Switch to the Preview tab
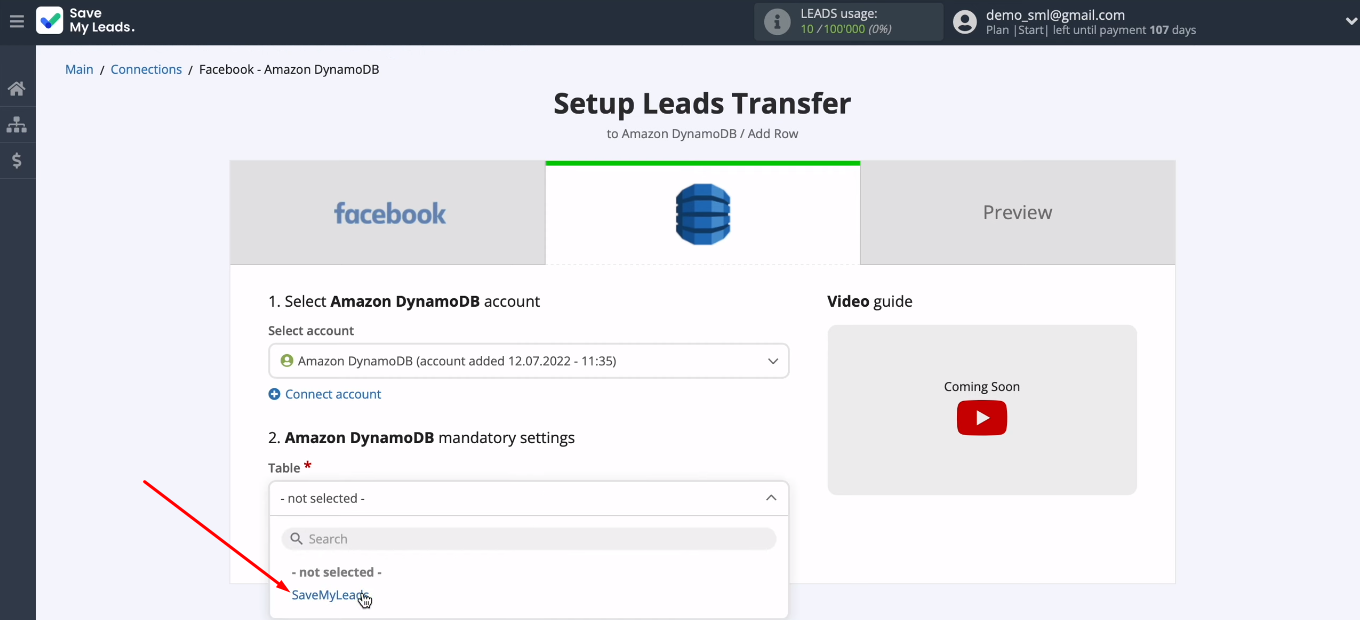This screenshot has height=620, width=1360. [1017, 212]
